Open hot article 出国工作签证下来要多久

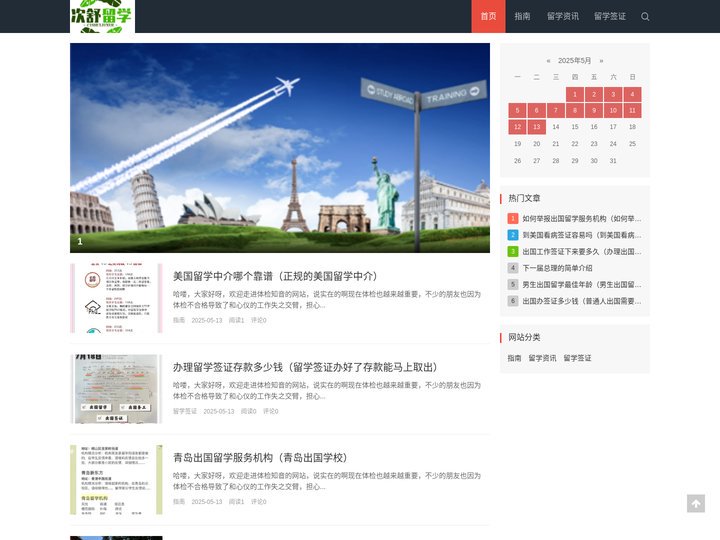coord(581,252)
